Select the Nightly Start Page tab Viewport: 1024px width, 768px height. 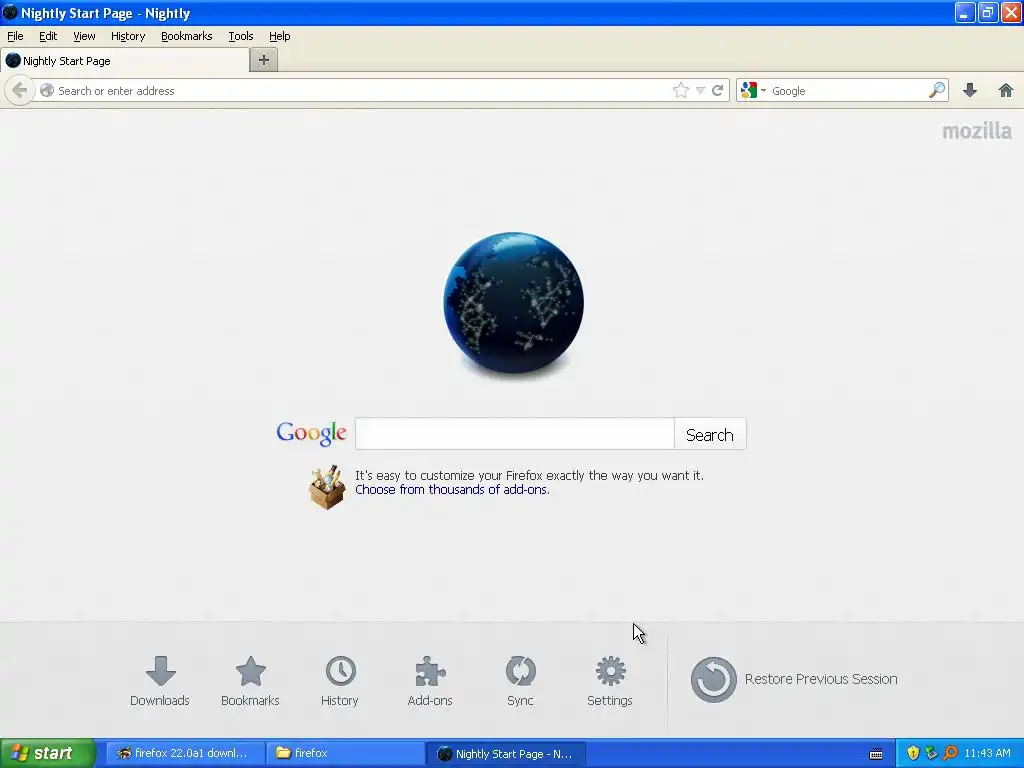pos(125,61)
